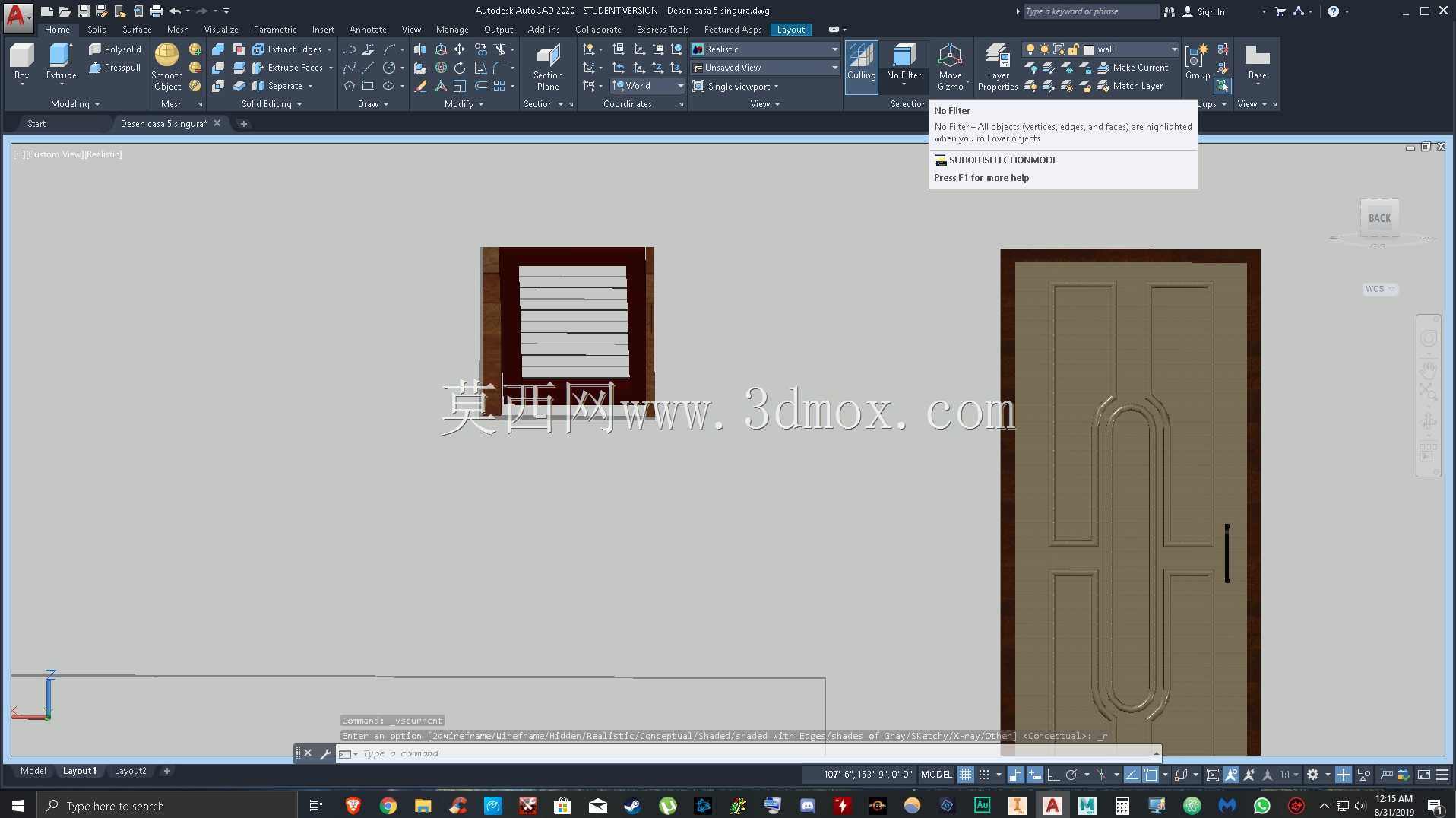Undo the last action in quick access
The width and height of the screenshot is (1456, 818).
[x=176, y=11]
